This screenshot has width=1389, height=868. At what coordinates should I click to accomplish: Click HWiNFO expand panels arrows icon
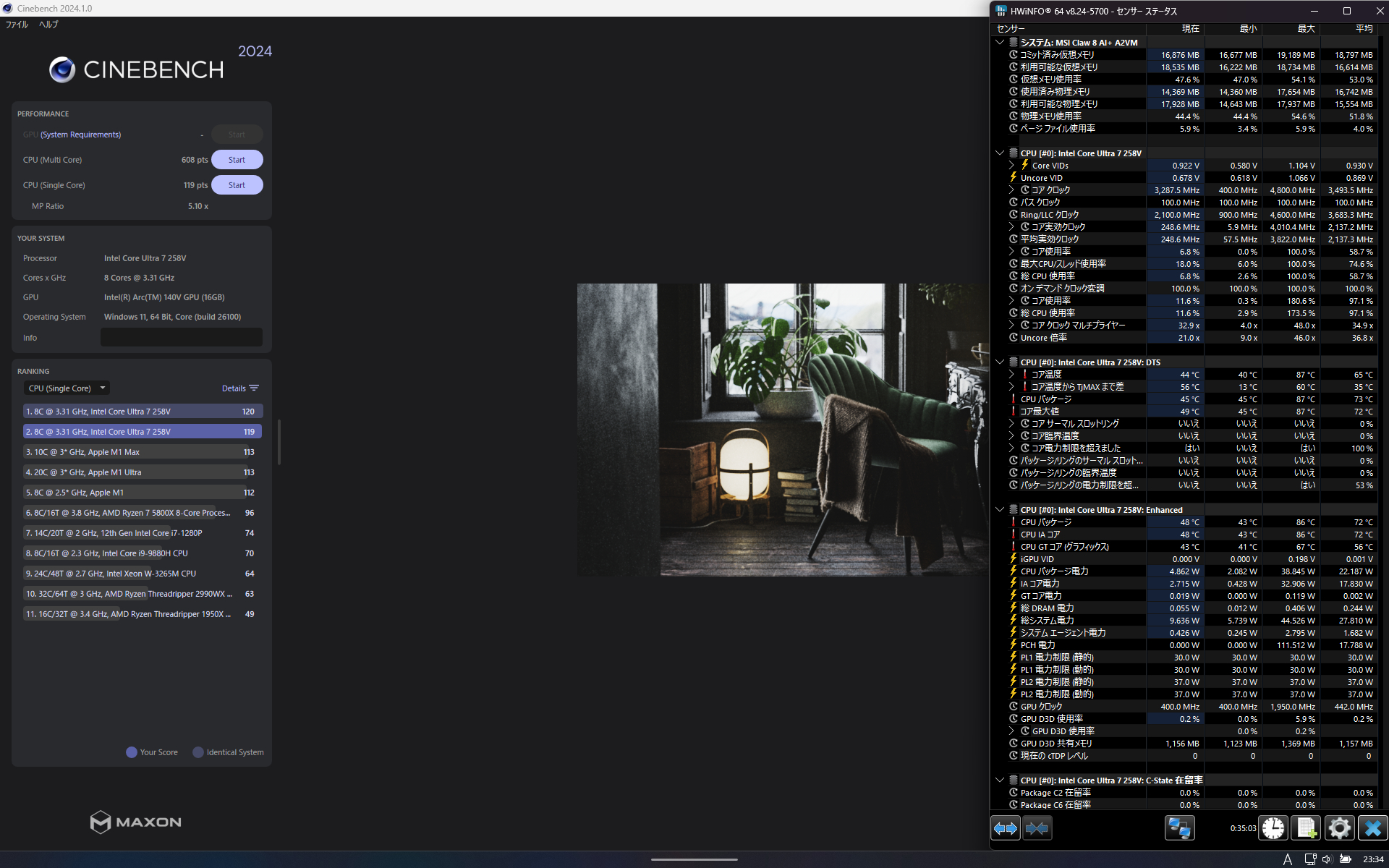point(1006,828)
